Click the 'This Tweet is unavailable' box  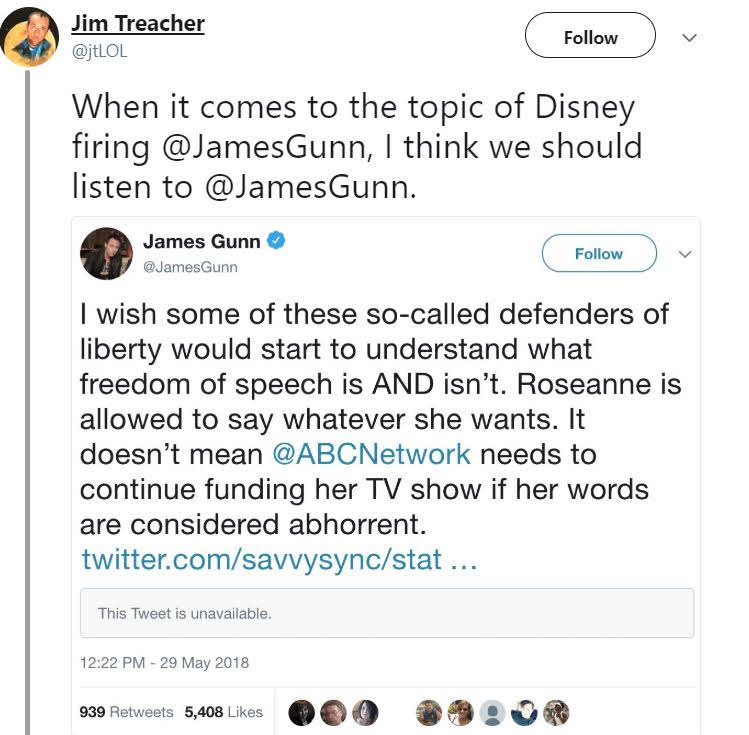(387, 613)
